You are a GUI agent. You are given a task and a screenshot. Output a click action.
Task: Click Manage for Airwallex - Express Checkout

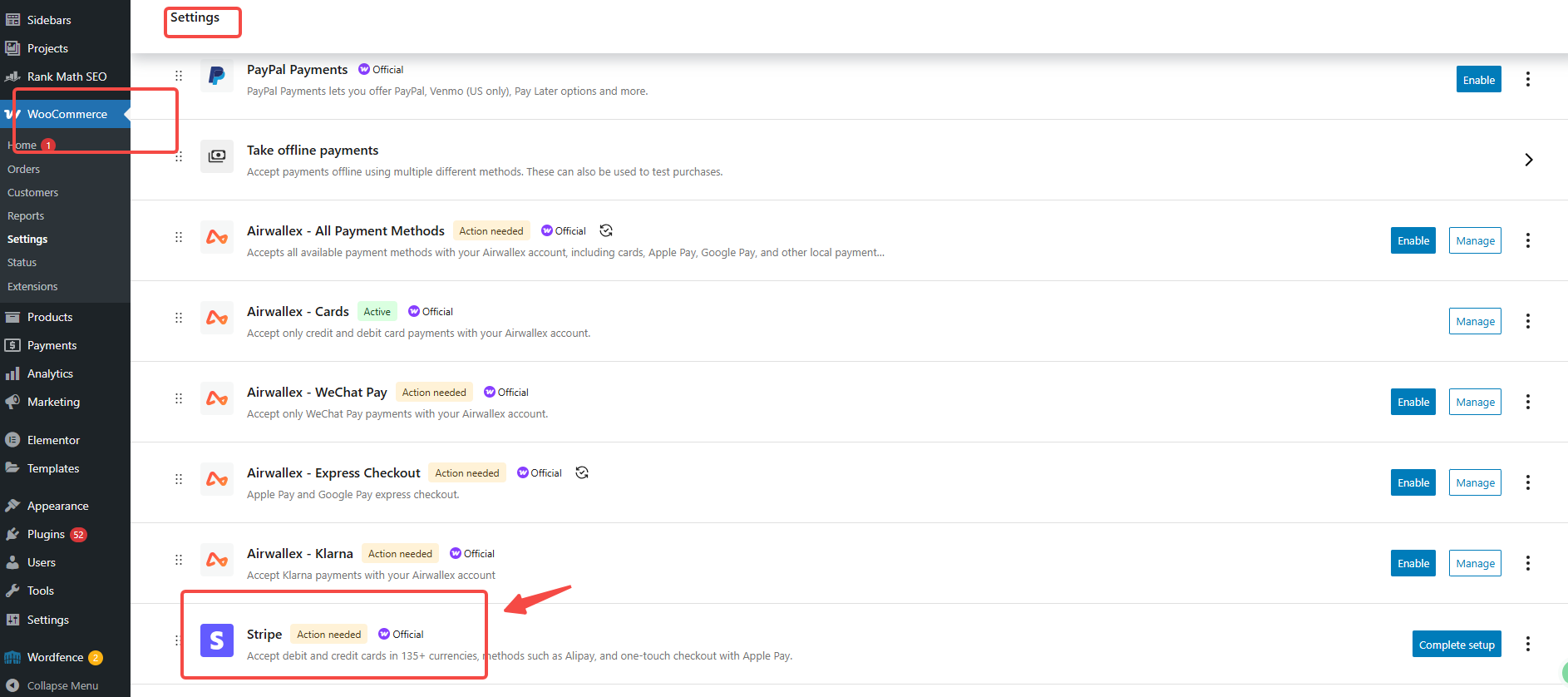tap(1475, 482)
